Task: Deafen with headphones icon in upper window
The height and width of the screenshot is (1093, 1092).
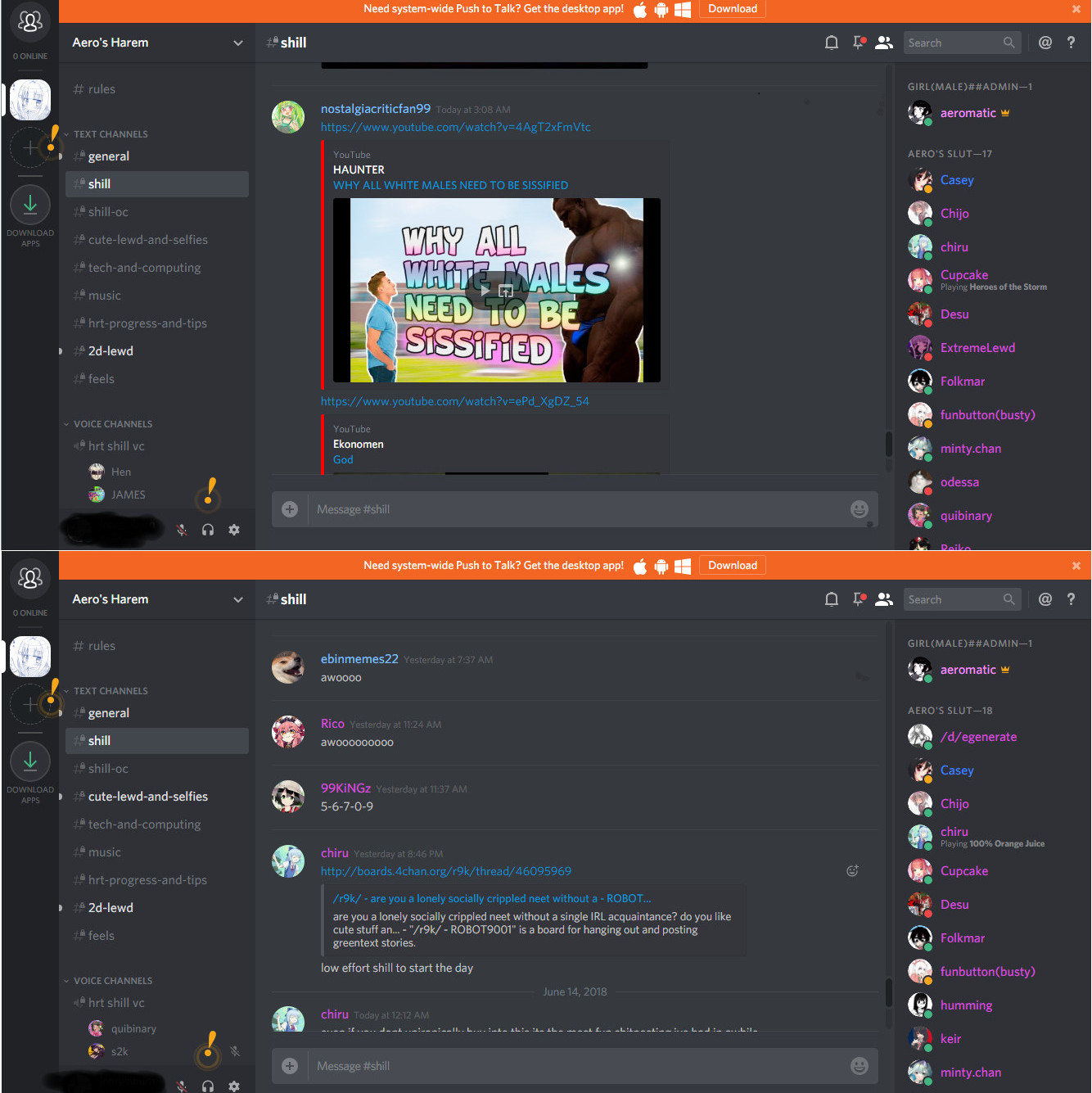Action: [x=208, y=530]
